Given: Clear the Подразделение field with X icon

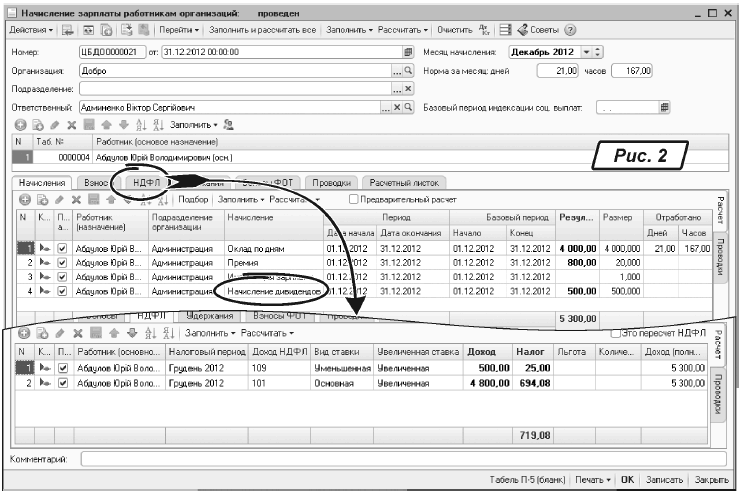Looking at the screenshot, I should point(407,88).
